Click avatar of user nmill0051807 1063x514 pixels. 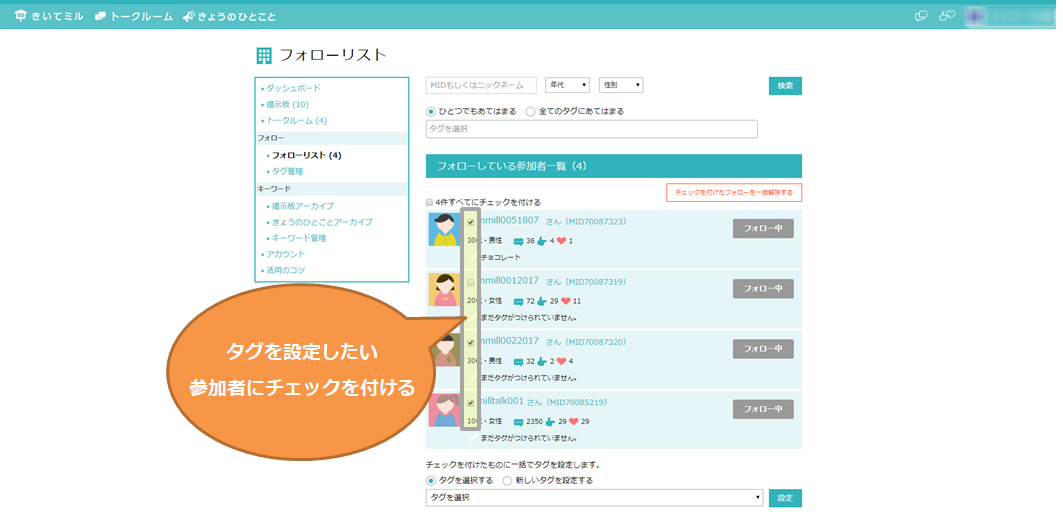[x=443, y=229]
